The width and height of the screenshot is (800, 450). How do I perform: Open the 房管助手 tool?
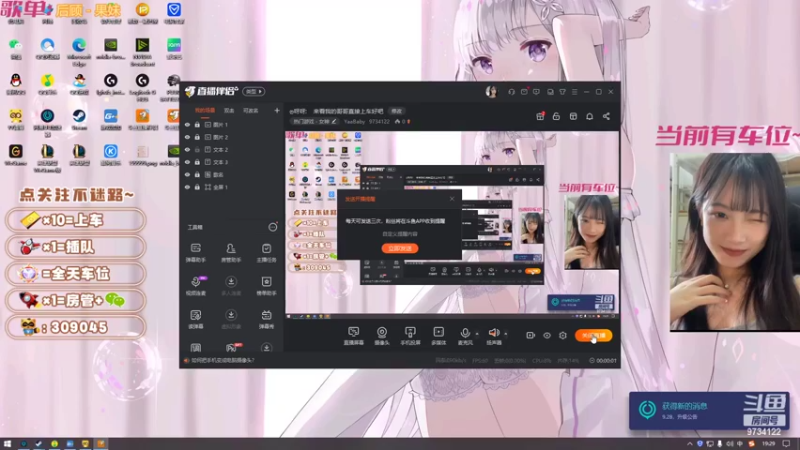coord(231,253)
